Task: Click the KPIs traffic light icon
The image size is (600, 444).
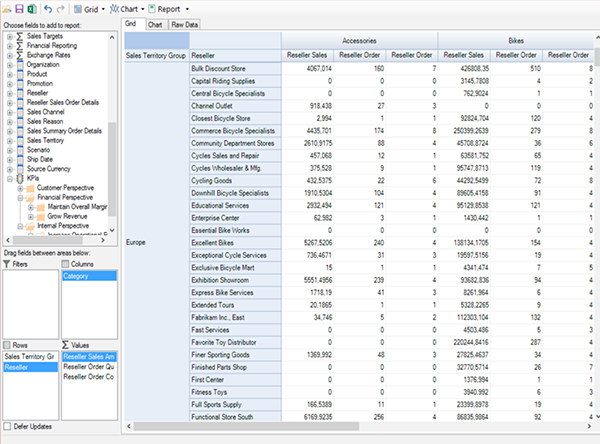Action: 20,178
